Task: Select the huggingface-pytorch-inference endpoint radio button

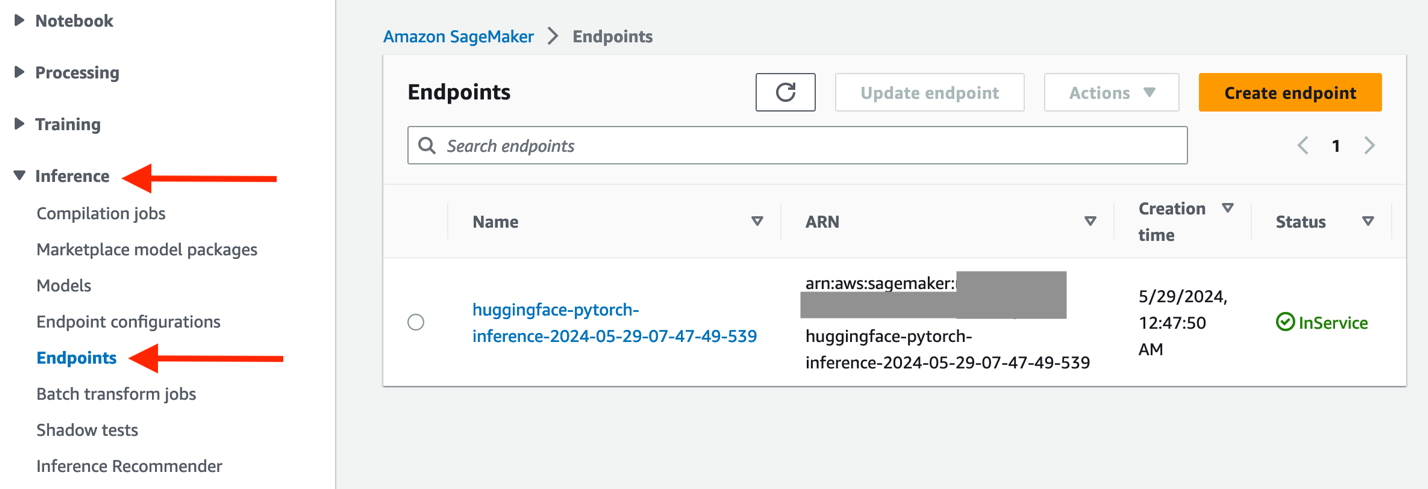Action: click(x=416, y=322)
